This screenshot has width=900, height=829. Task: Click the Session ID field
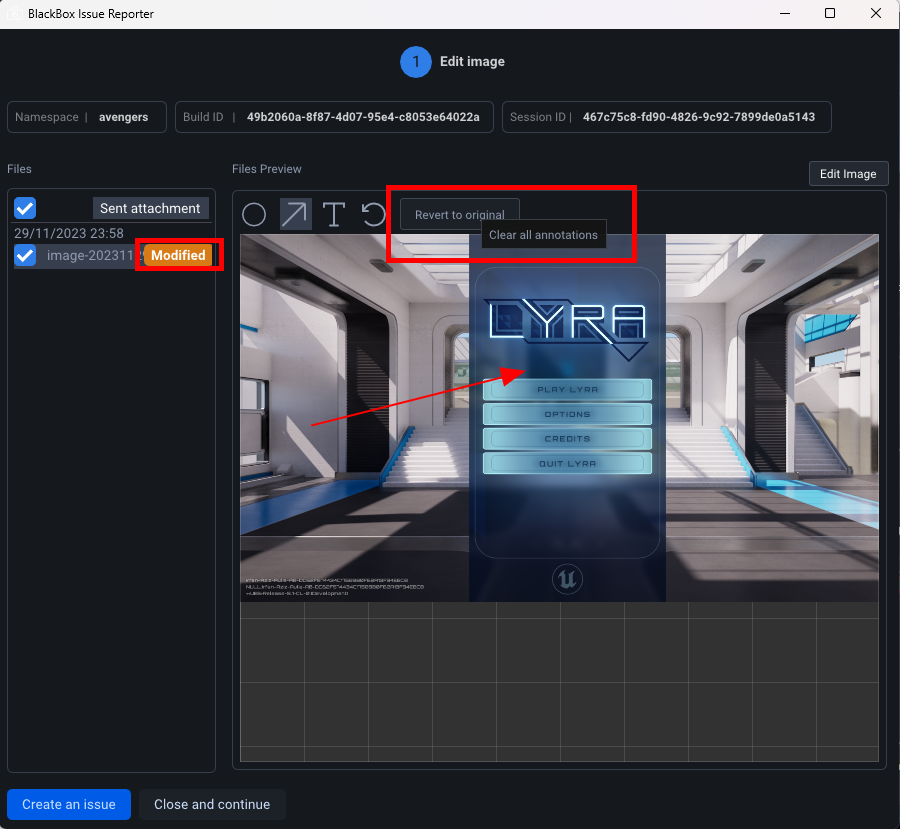(x=666, y=117)
